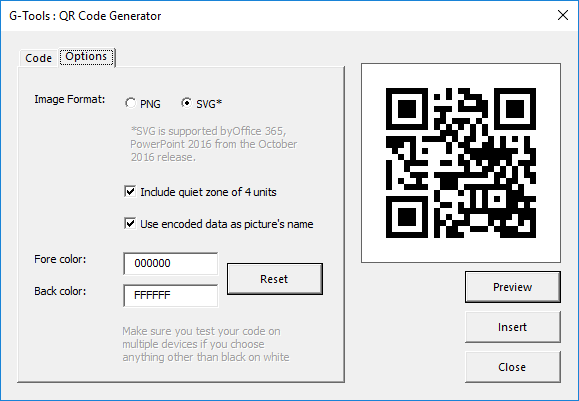
Task: Click the SVG support note text
Action: click(x=213, y=144)
